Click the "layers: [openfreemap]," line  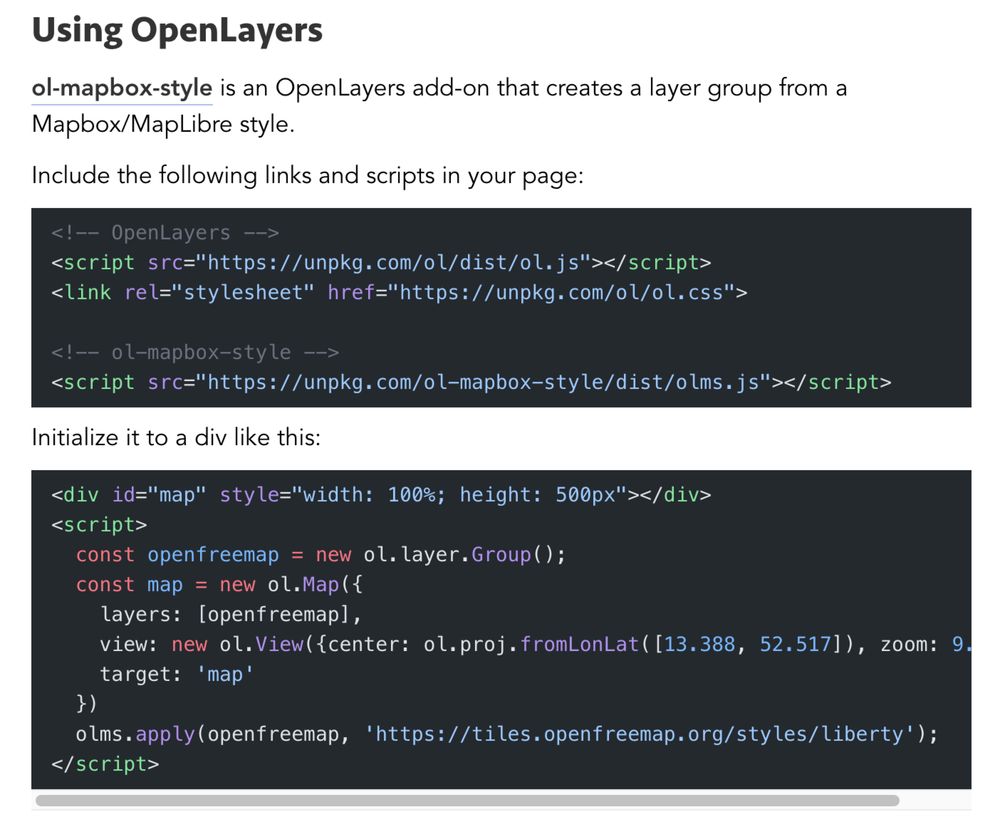pyautogui.click(x=231, y=614)
